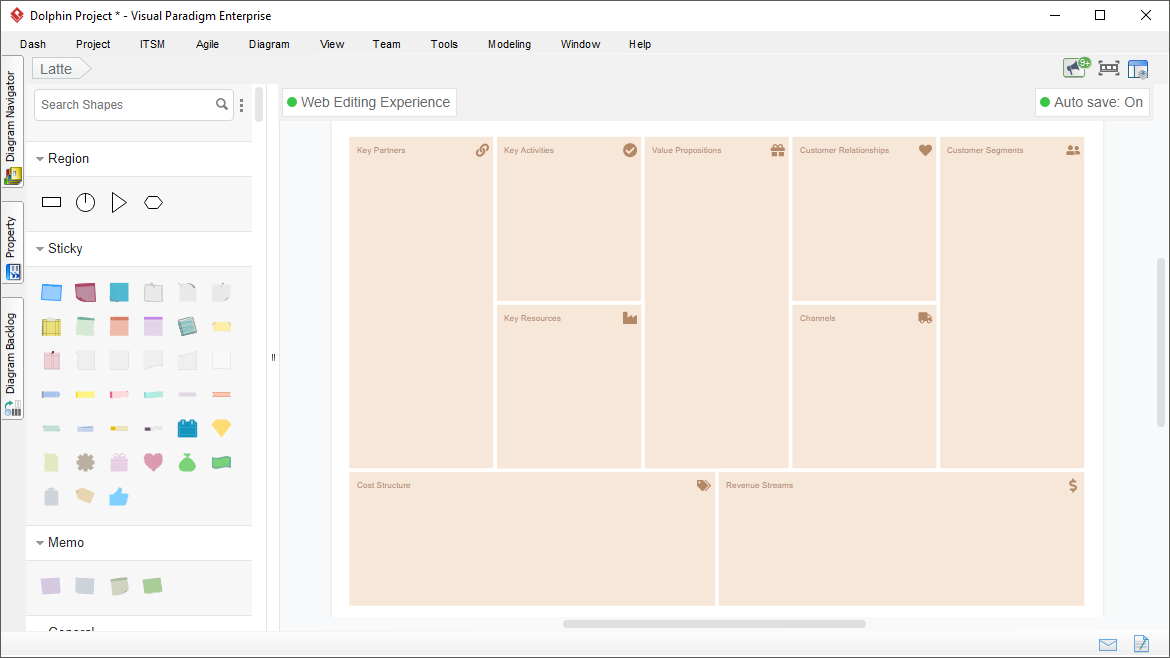Image resolution: width=1170 pixels, height=658 pixels.
Task: Pick the maroon curled sticky note
Action: pyautogui.click(x=85, y=292)
